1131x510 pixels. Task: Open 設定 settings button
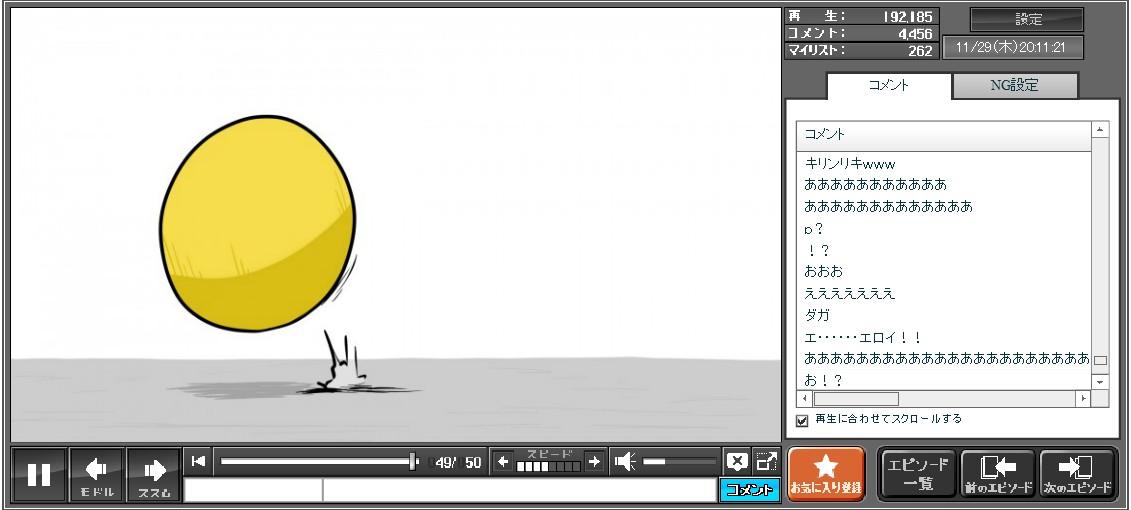coord(1027,20)
